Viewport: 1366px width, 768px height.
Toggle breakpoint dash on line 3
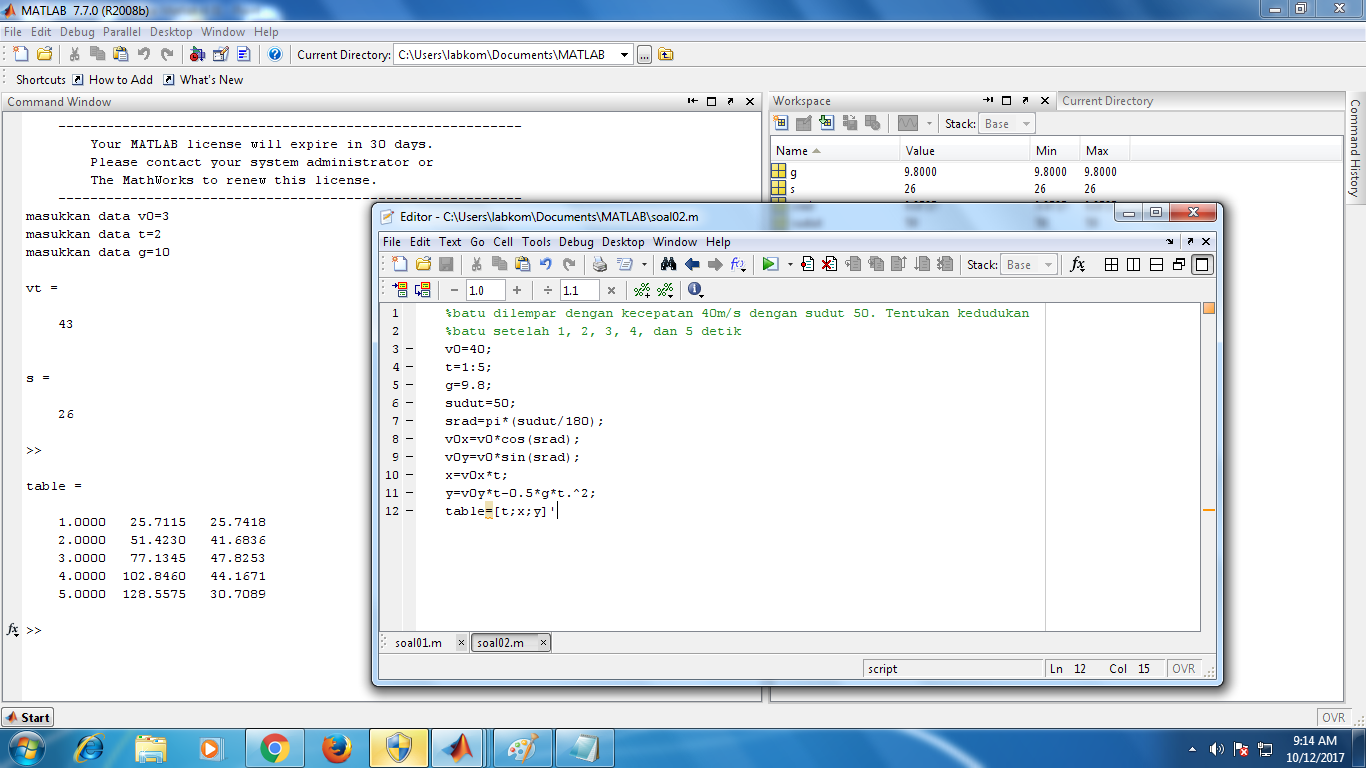click(410, 349)
